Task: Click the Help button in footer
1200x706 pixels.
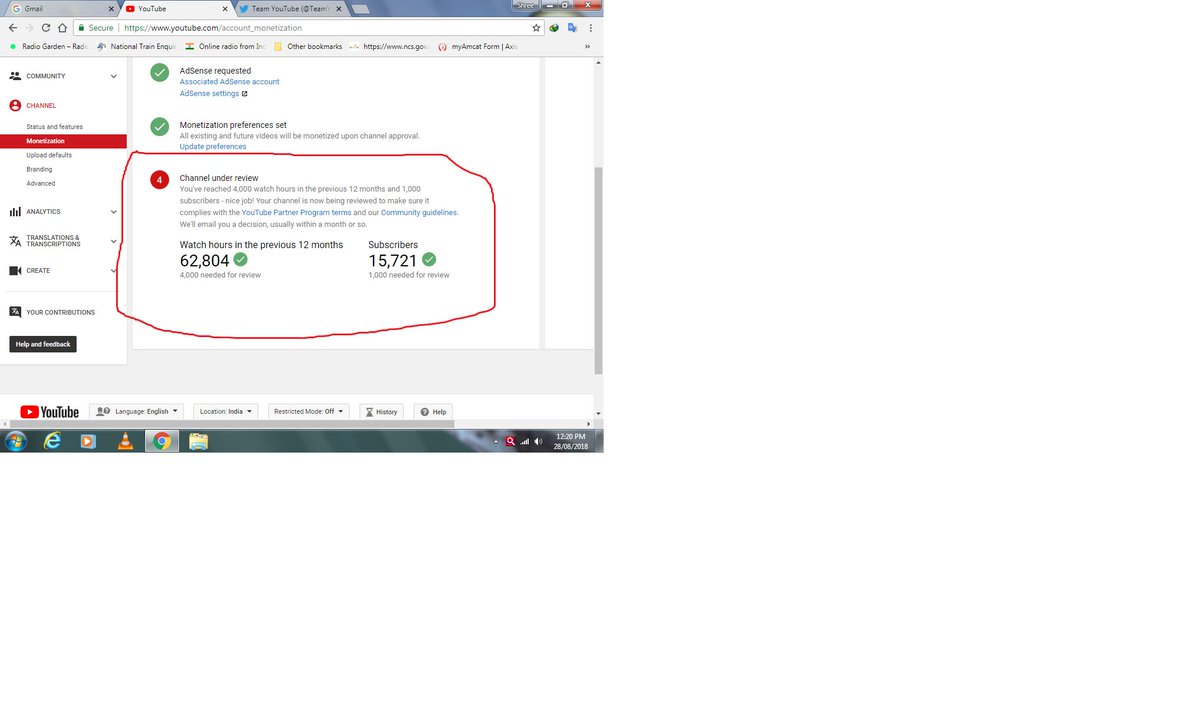Action: [433, 411]
